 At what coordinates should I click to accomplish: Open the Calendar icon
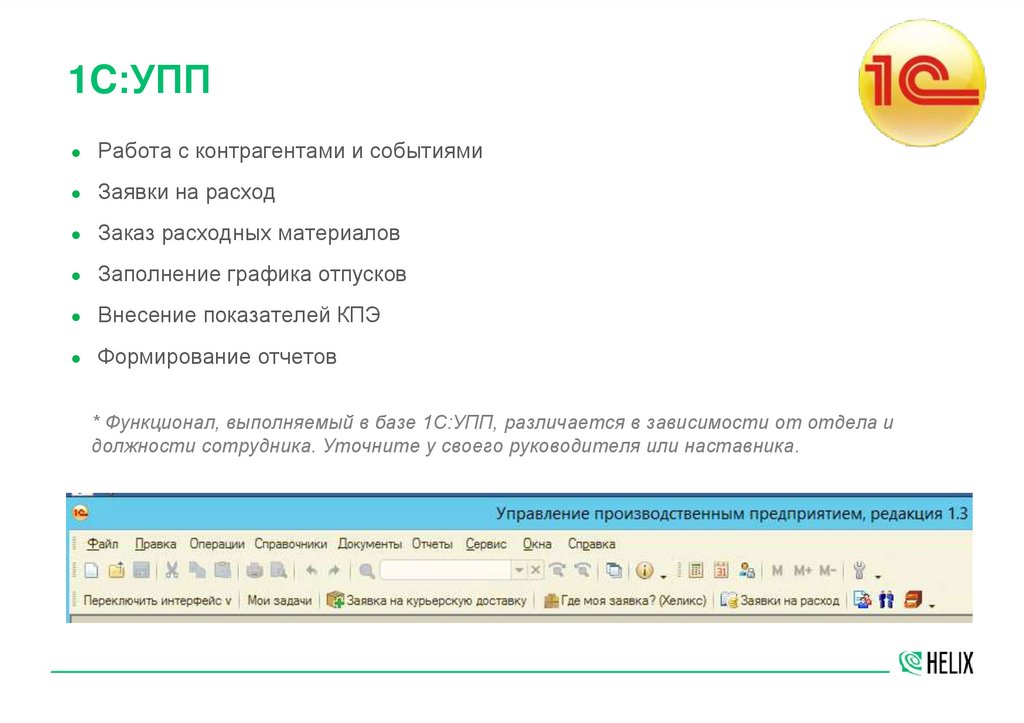coord(721,571)
